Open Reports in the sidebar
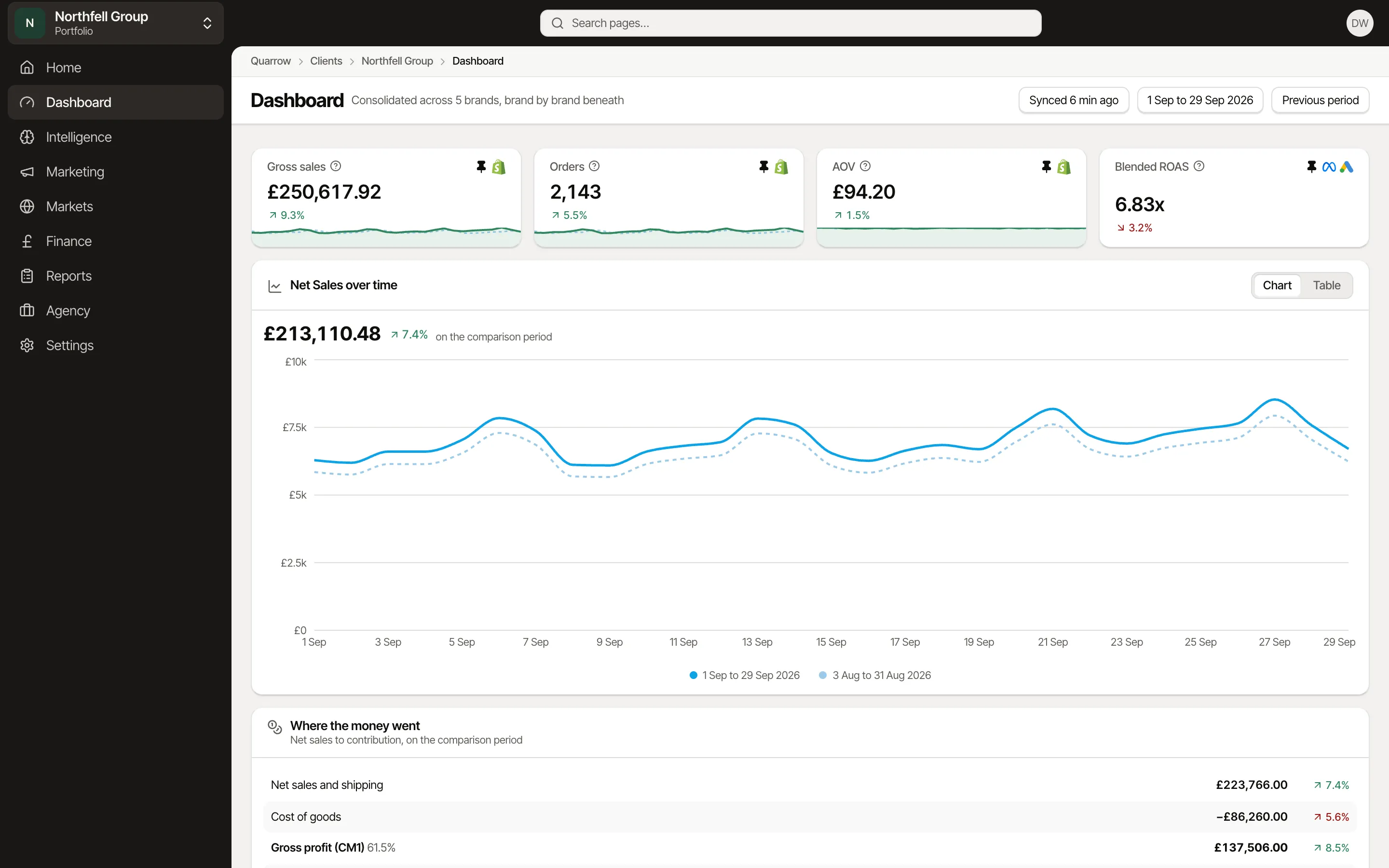 (x=116, y=275)
